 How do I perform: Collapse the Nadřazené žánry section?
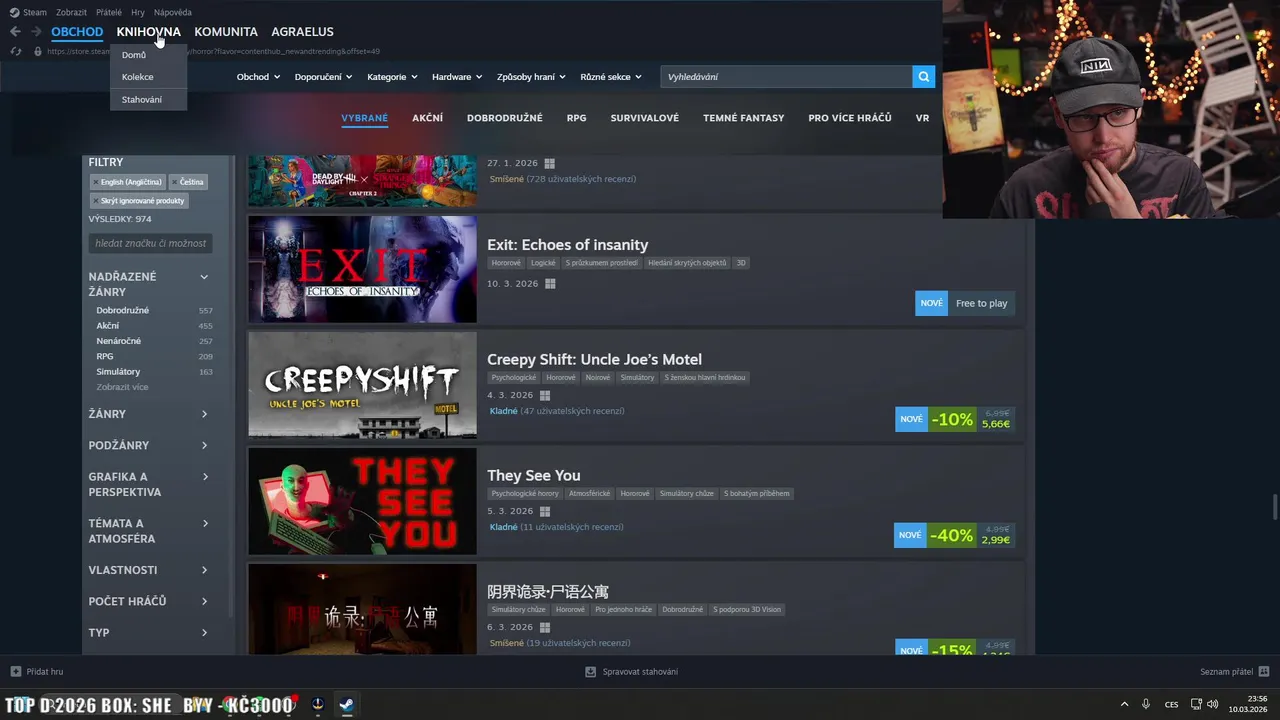(204, 277)
